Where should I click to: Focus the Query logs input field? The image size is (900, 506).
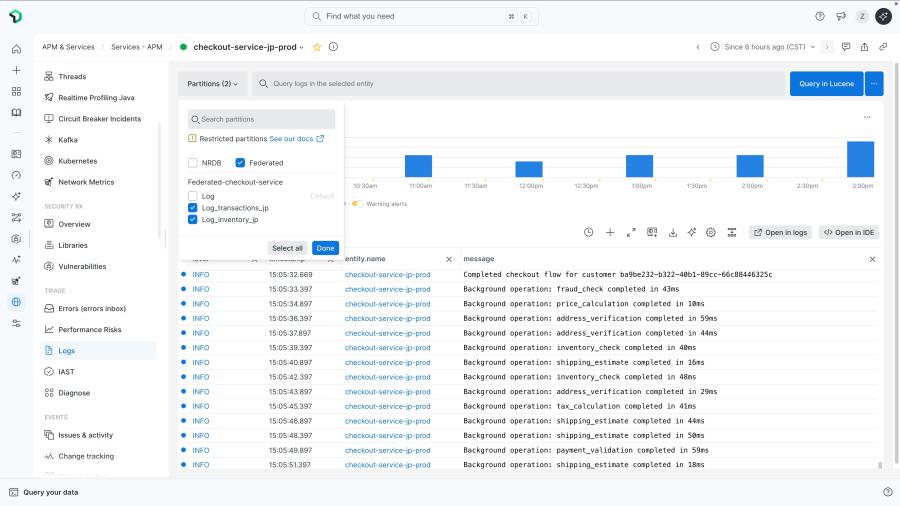519,84
